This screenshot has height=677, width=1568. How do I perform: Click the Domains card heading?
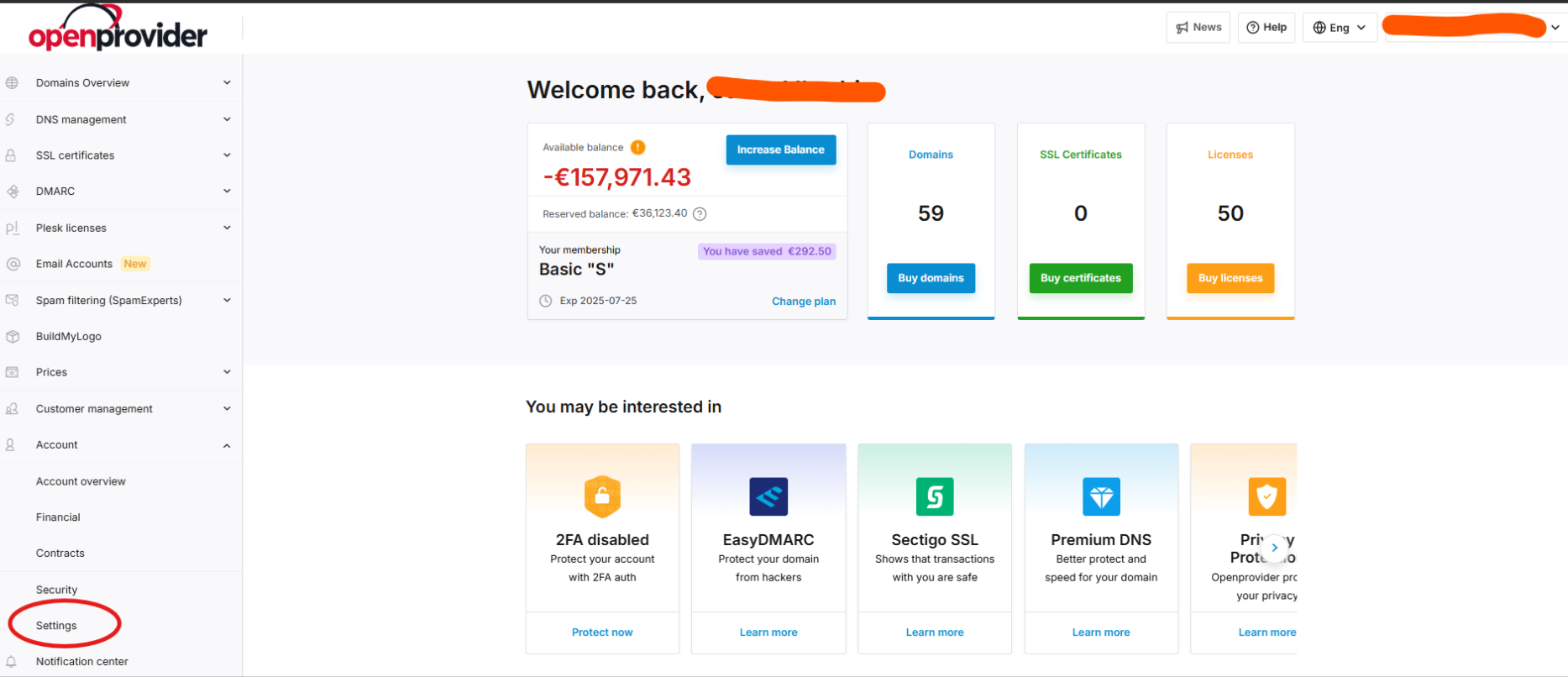(931, 155)
